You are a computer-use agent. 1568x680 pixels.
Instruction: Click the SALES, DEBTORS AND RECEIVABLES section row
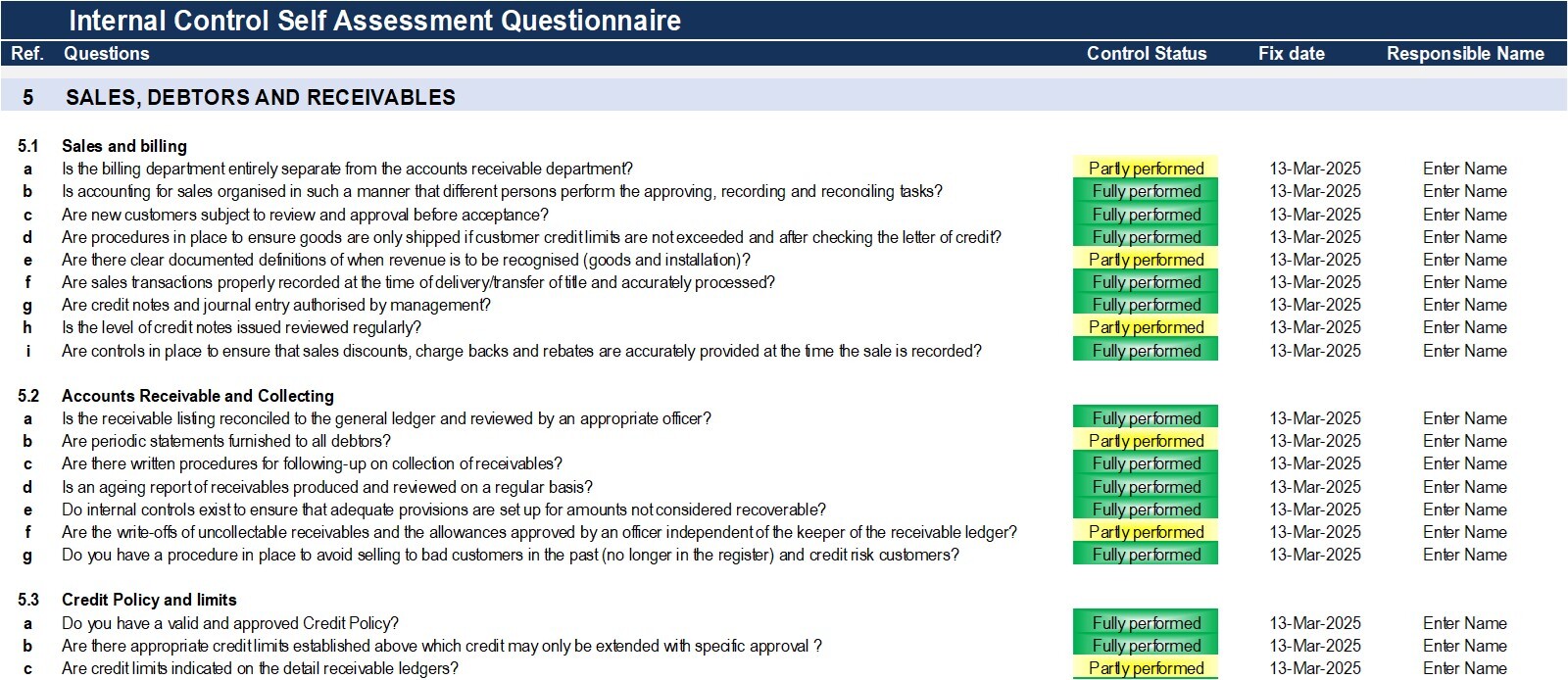784,97
